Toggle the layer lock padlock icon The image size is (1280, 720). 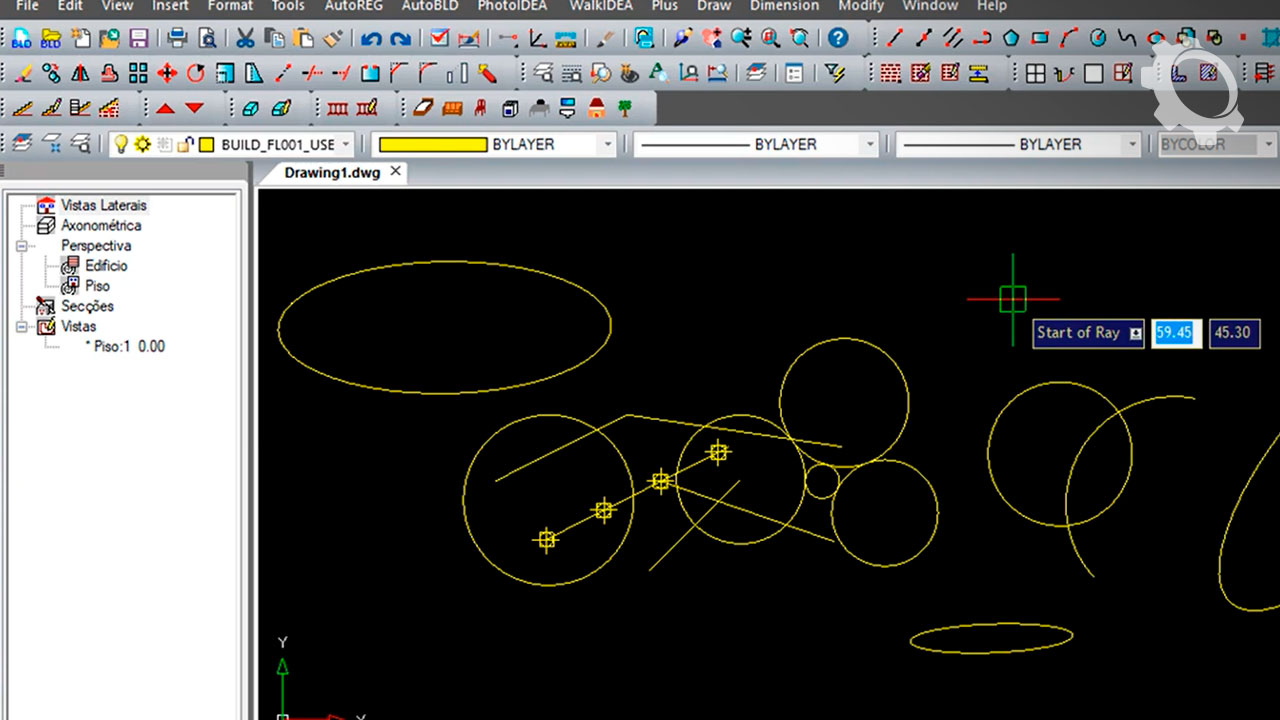[184, 144]
